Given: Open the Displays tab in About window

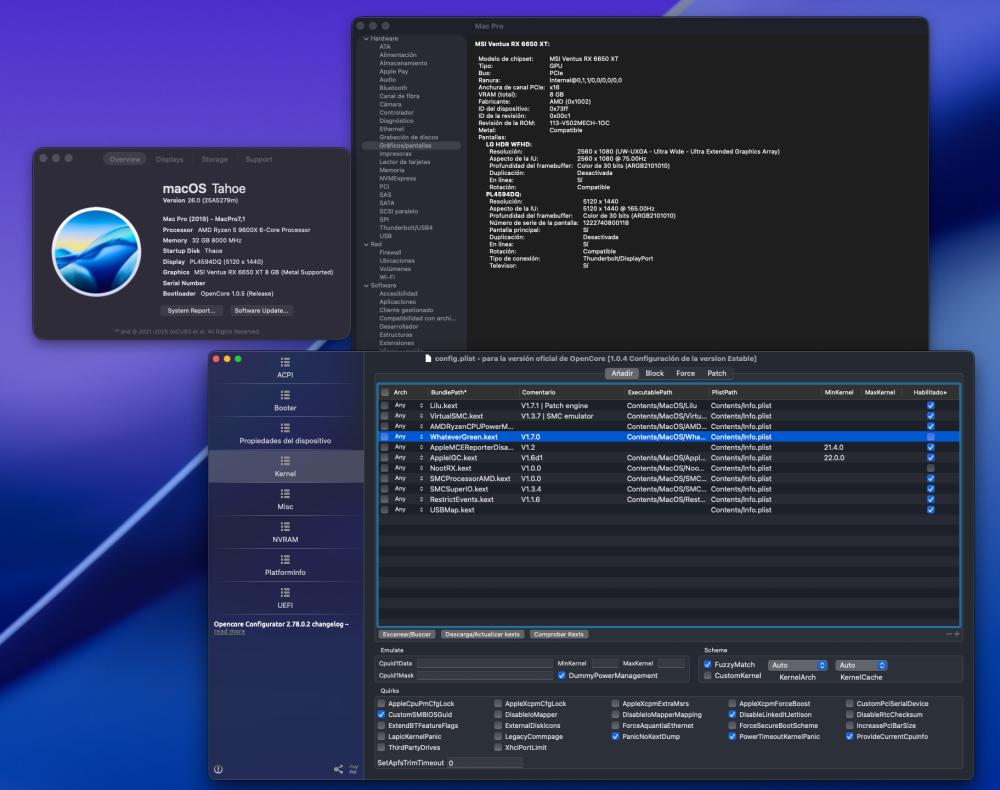Looking at the screenshot, I should coord(170,159).
